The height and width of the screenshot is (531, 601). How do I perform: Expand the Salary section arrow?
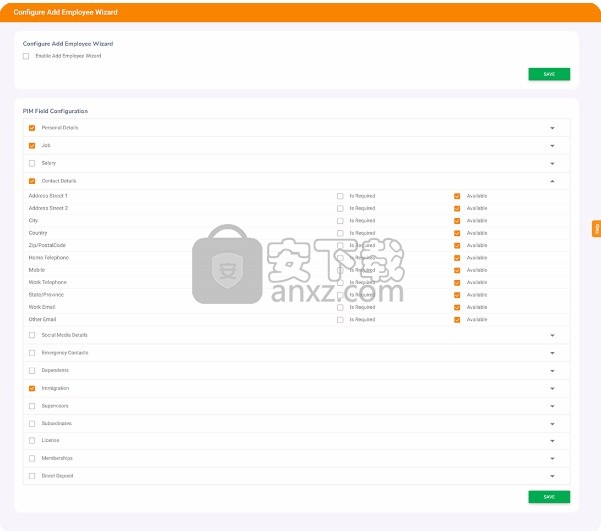(x=552, y=164)
